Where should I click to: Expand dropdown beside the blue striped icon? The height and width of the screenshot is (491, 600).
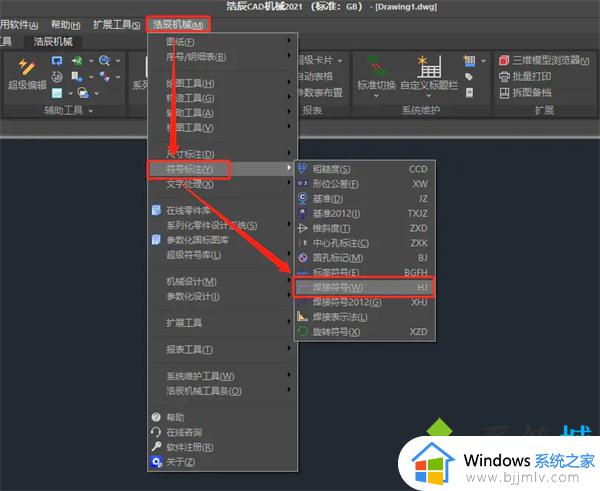[483, 61]
